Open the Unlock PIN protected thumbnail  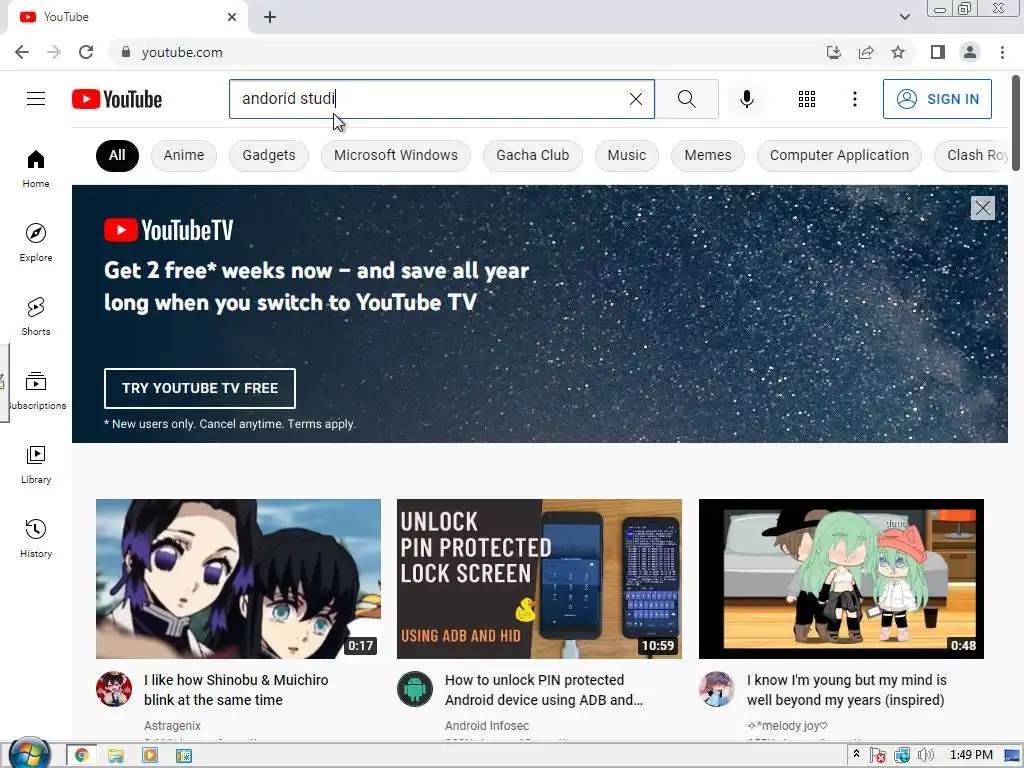[x=539, y=579]
